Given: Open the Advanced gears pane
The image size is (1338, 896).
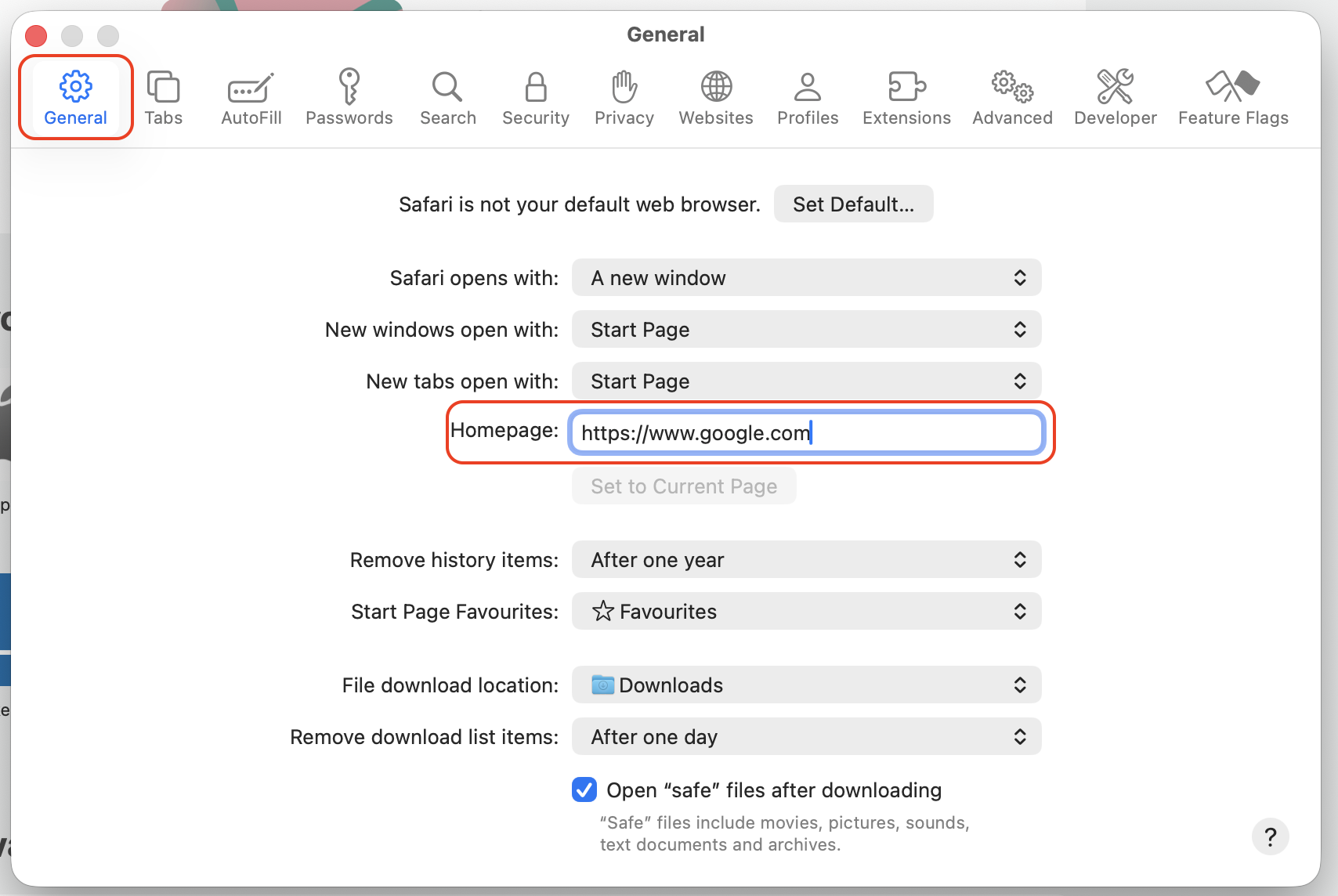Looking at the screenshot, I should [1012, 98].
